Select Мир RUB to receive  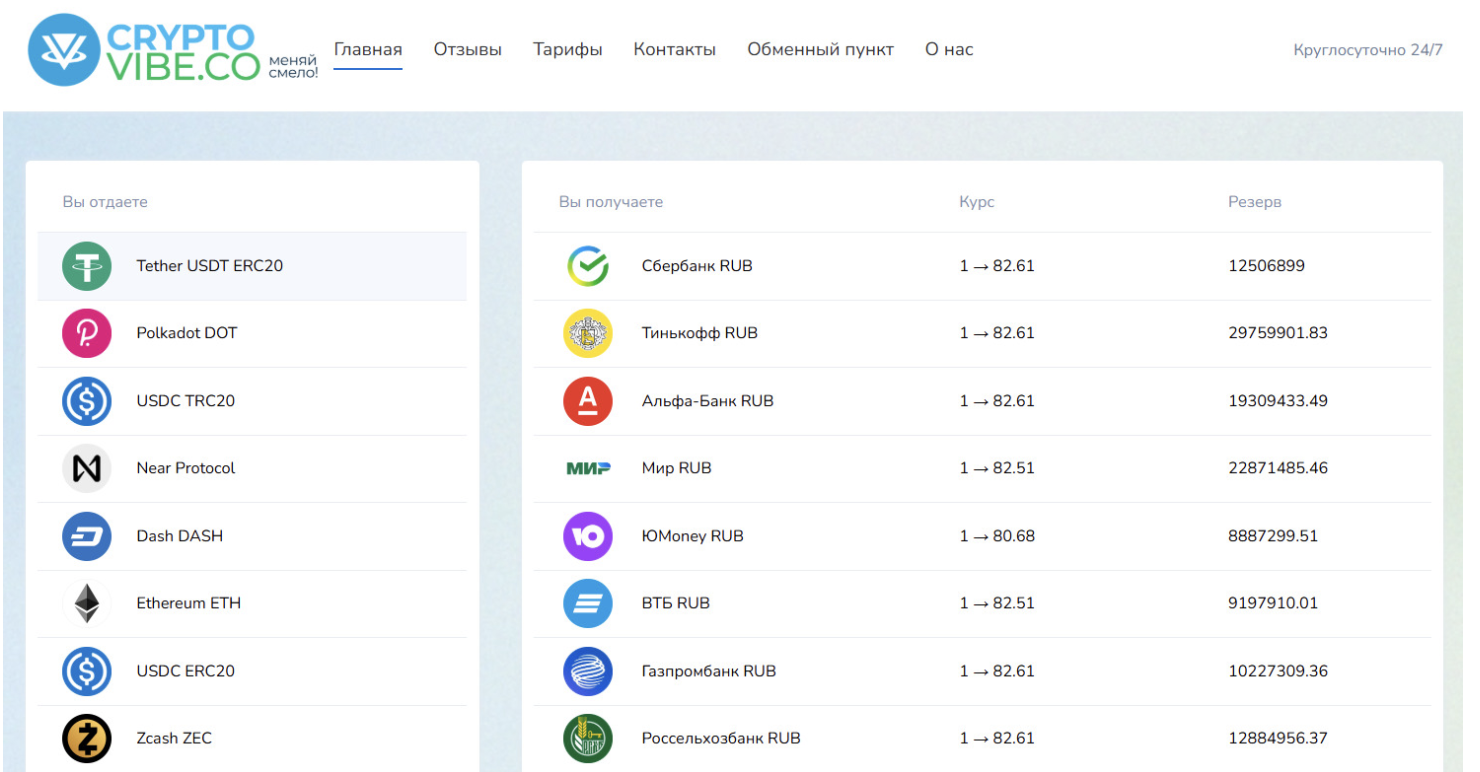(x=677, y=468)
